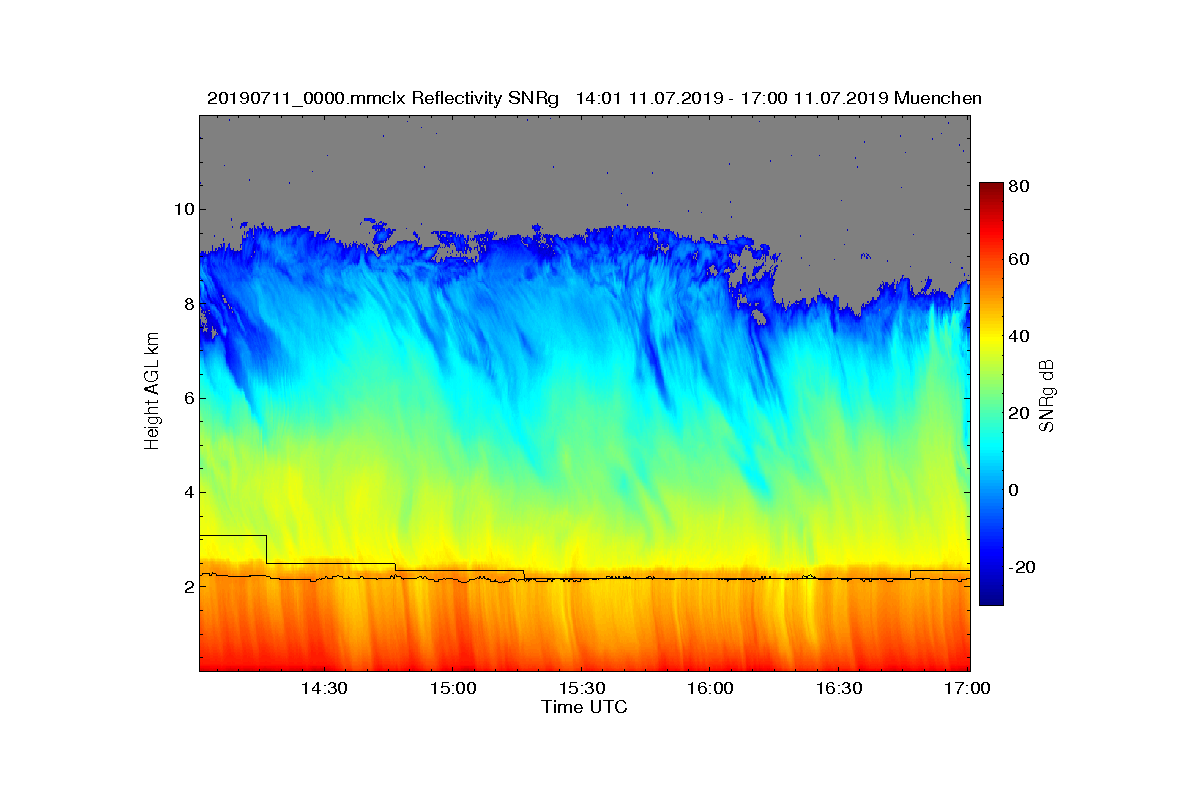1200x800 pixels.
Task: Click the plot title text '20190711_0000.mmclx Reflectivity SNRg'
Action: (384, 98)
